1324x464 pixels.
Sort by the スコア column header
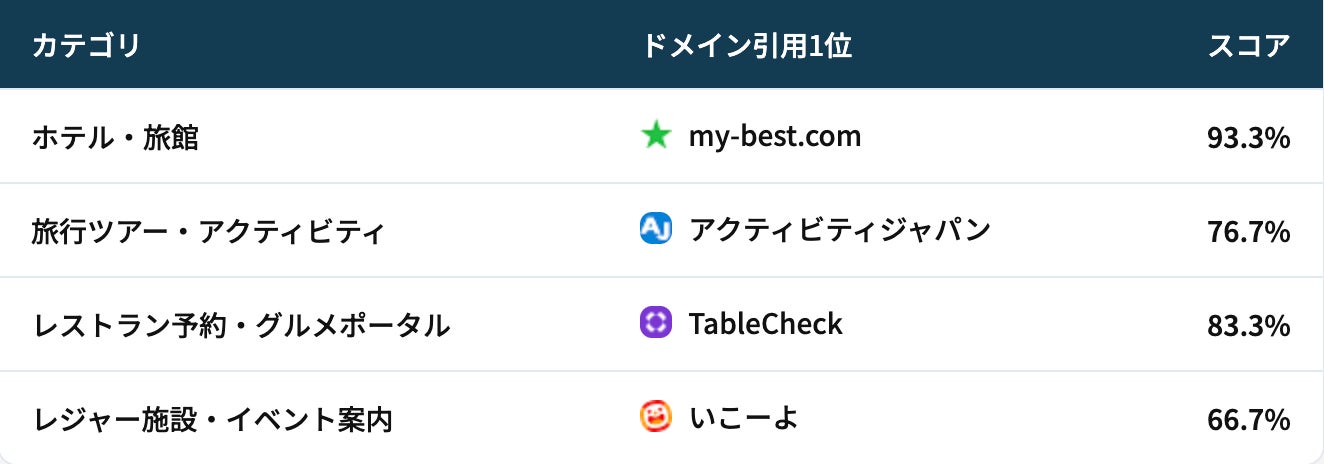tap(1249, 46)
